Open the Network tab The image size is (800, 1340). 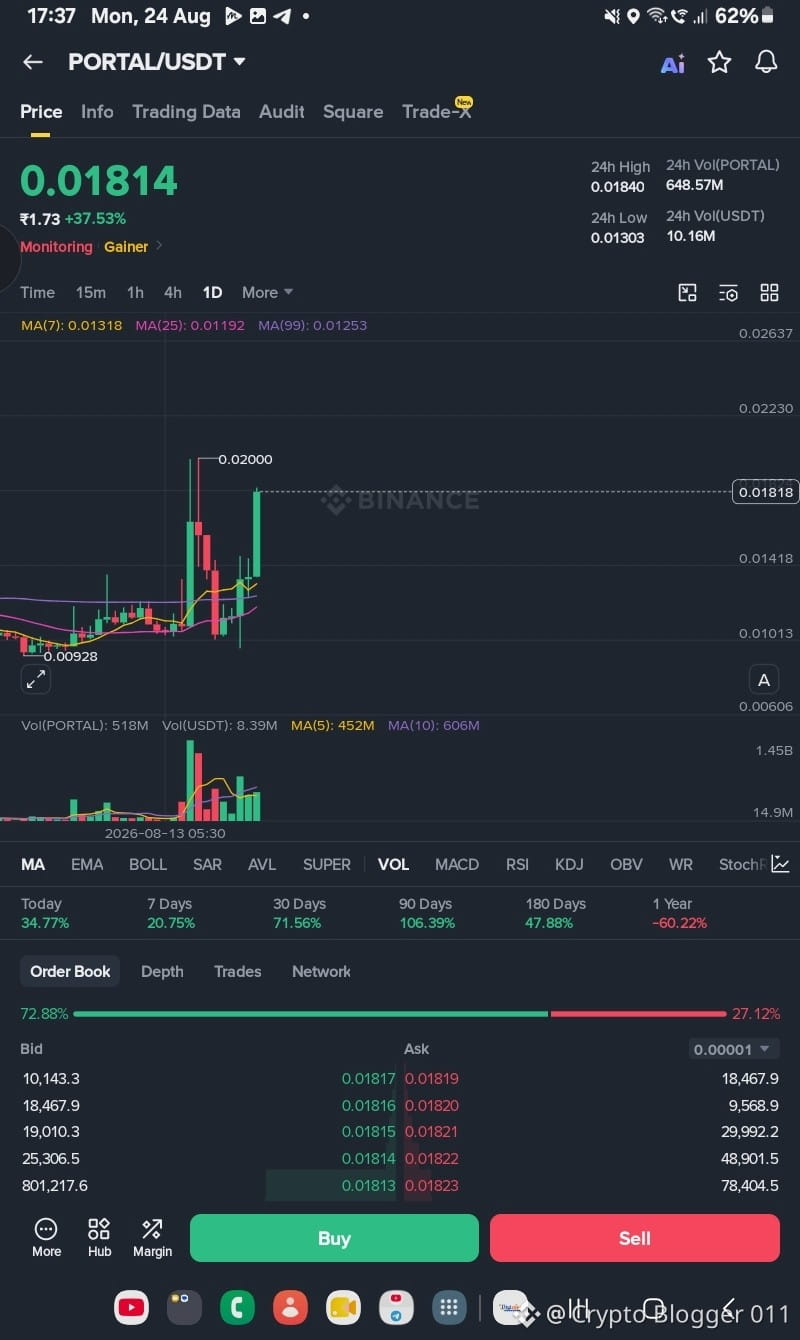[x=321, y=971]
